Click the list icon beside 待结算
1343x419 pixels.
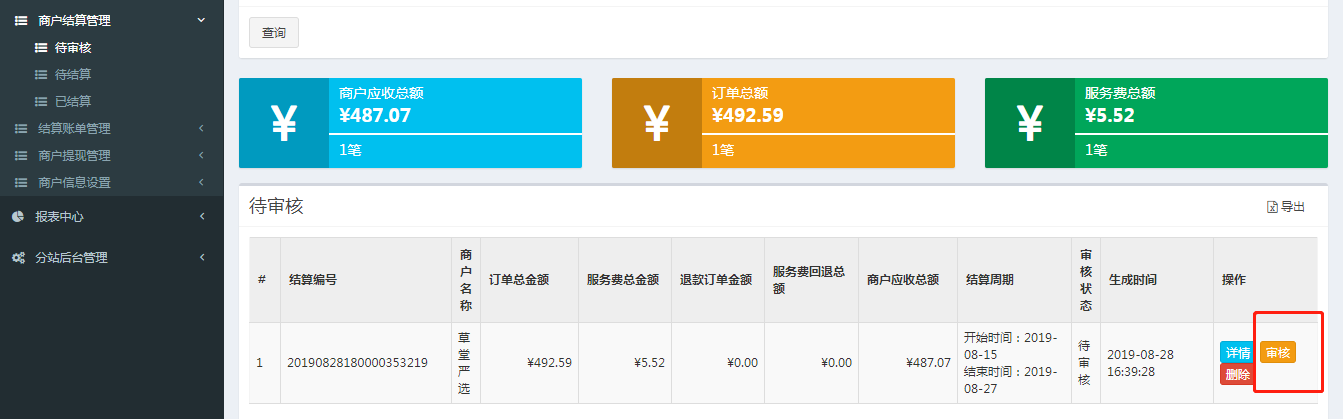pos(41,74)
